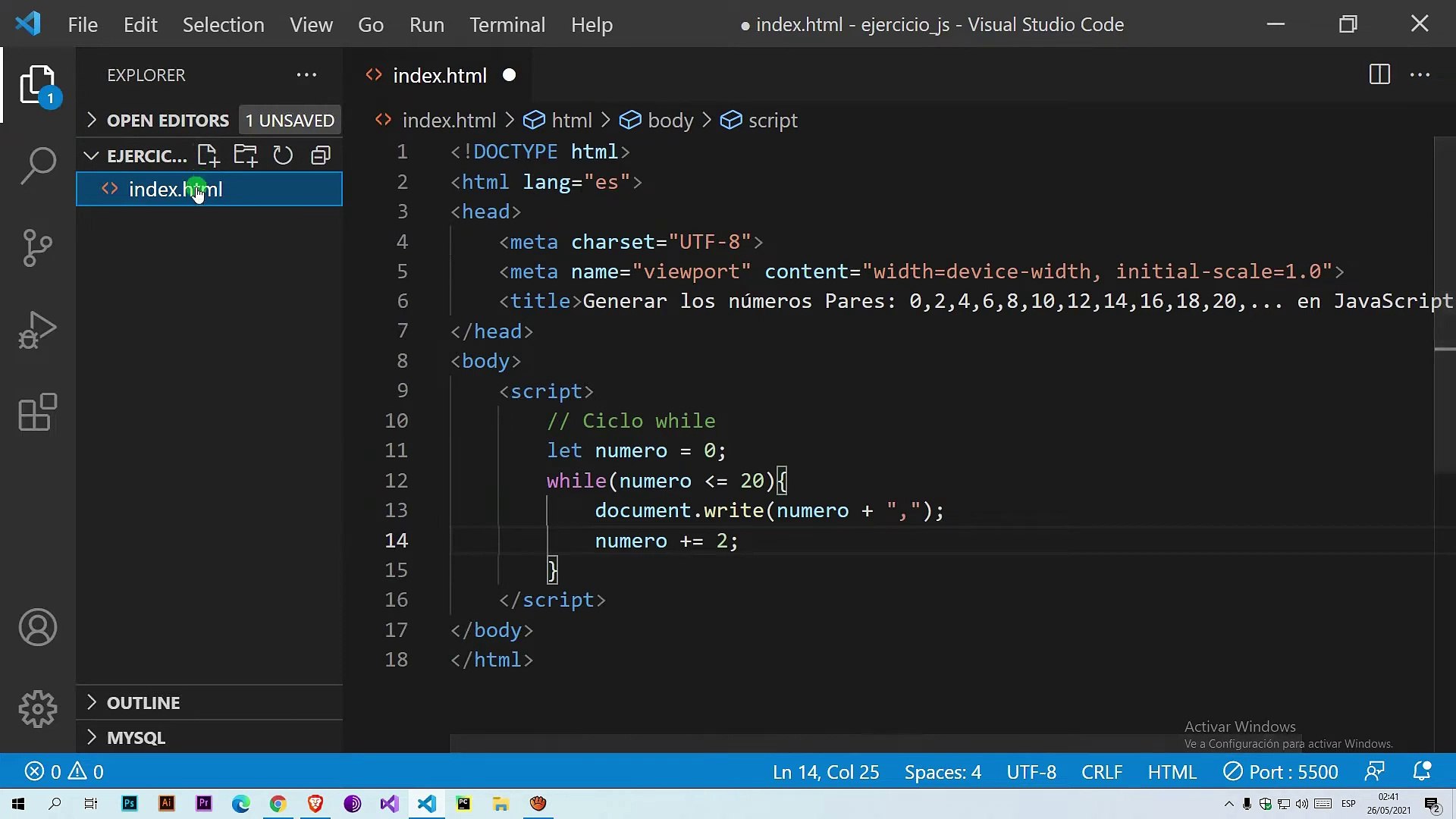The image size is (1456, 819).
Task: Change indentation via Spaces: 4
Action: 943,772
